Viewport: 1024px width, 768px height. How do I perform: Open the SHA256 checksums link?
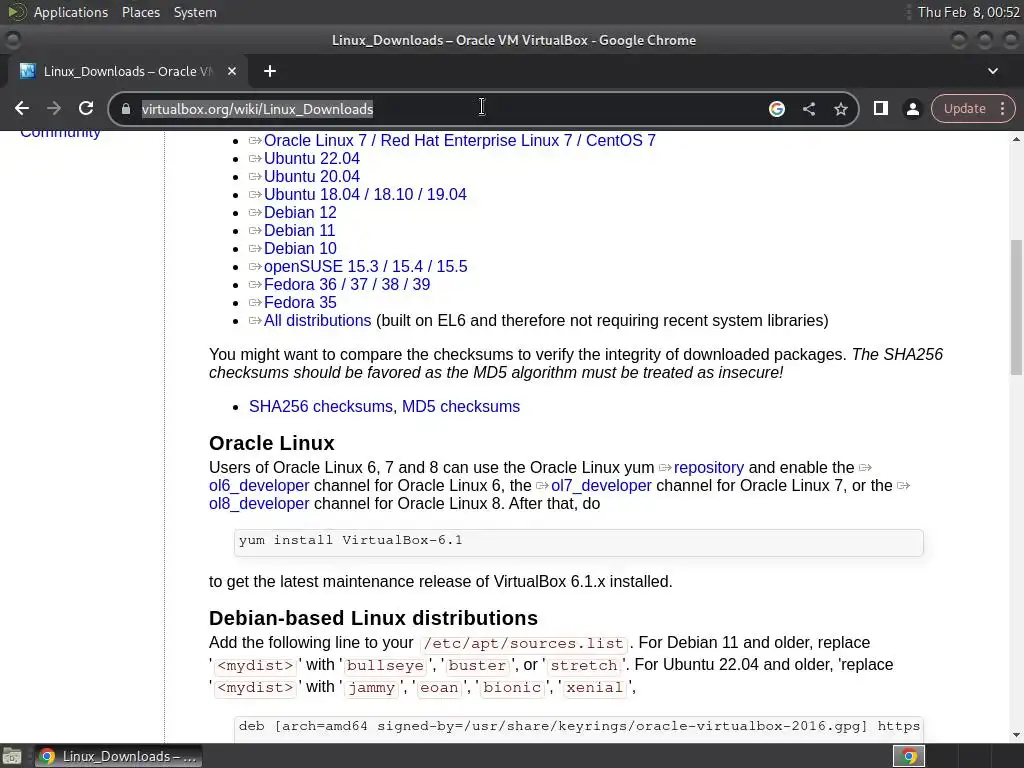(x=321, y=406)
